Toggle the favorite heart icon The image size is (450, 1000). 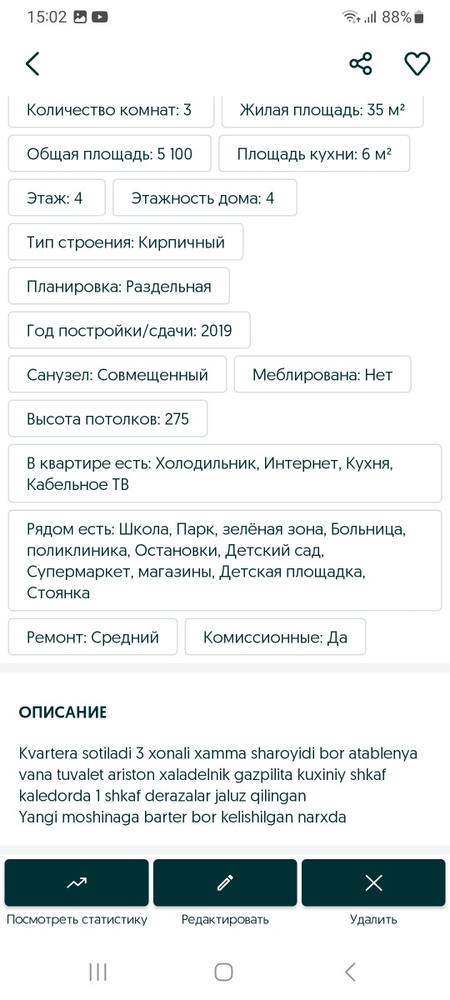[417, 64]
